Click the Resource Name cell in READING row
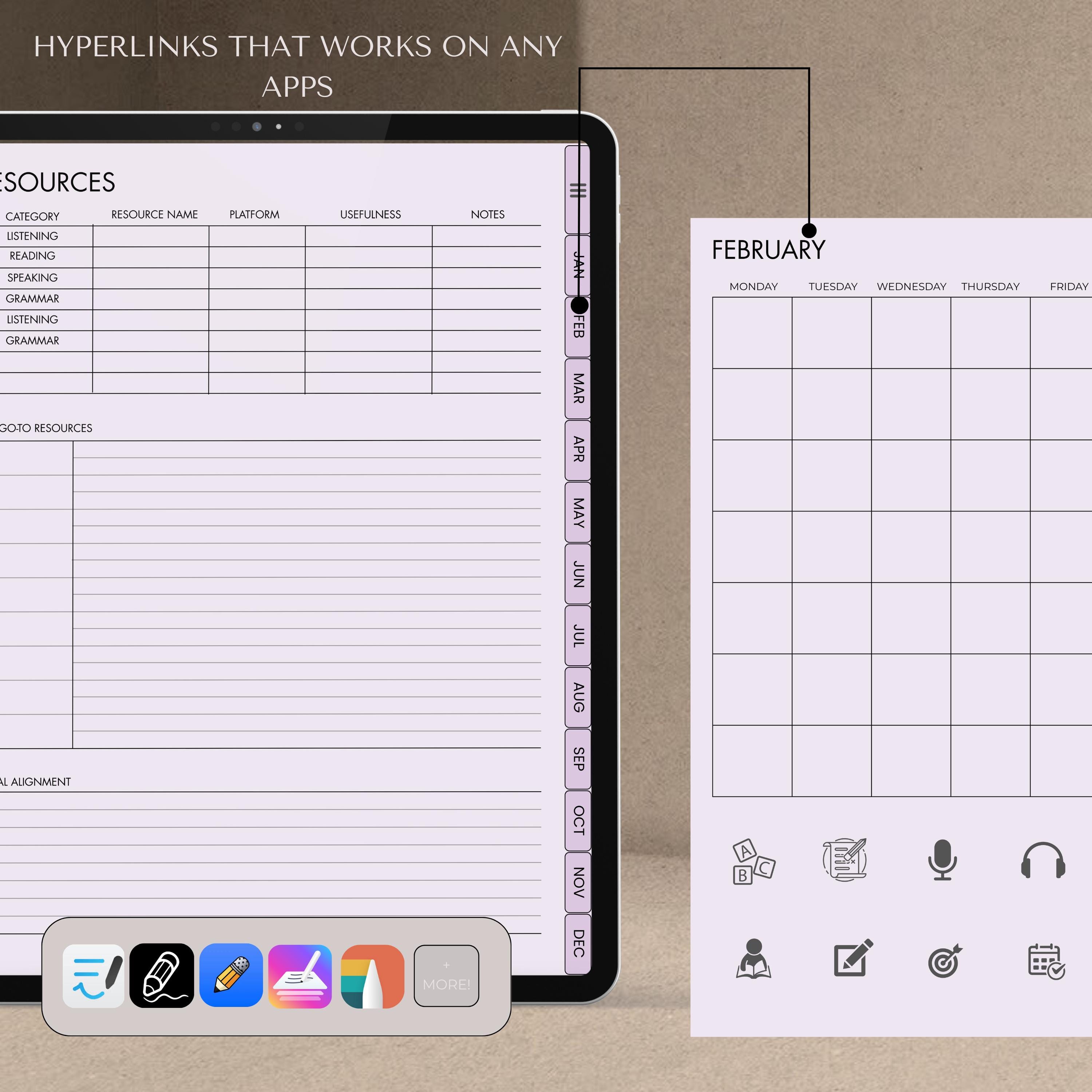Image resolution: width=1092 pixels, height=1092 pixels. coord(151,257)
